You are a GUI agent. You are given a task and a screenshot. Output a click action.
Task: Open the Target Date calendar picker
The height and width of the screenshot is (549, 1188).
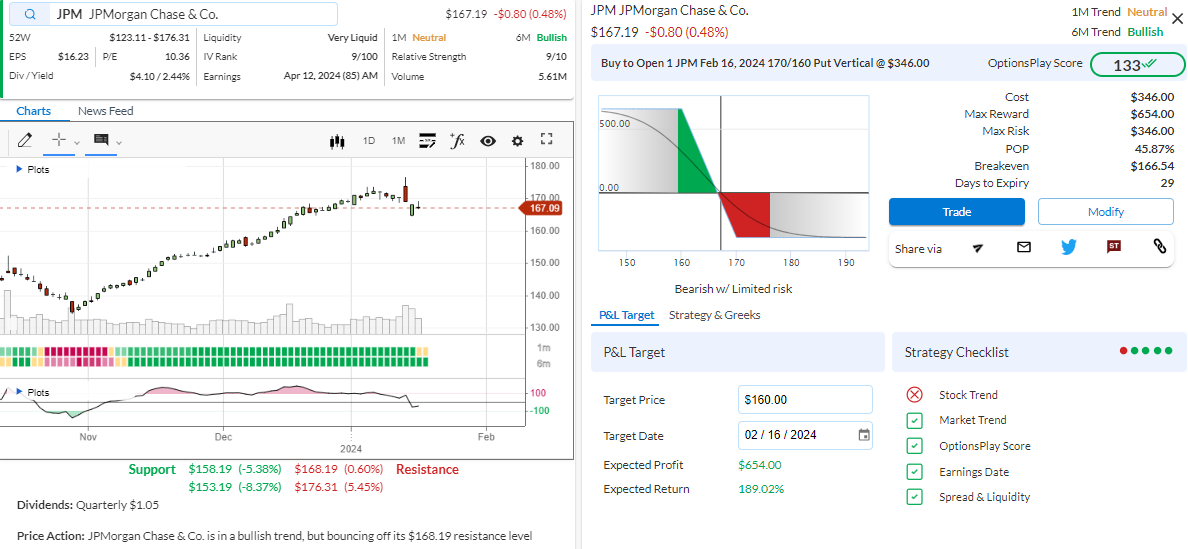[x=864, y=435]
